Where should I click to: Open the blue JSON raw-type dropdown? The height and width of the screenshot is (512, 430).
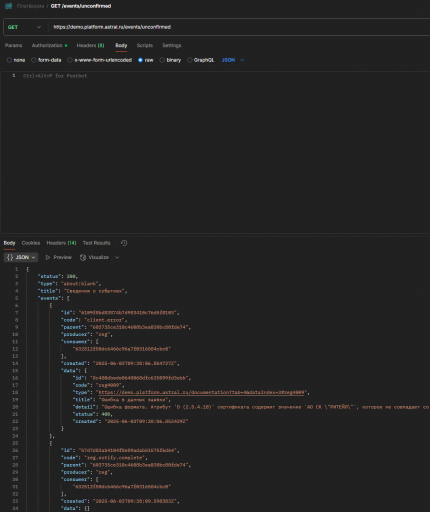coord(233,60)
